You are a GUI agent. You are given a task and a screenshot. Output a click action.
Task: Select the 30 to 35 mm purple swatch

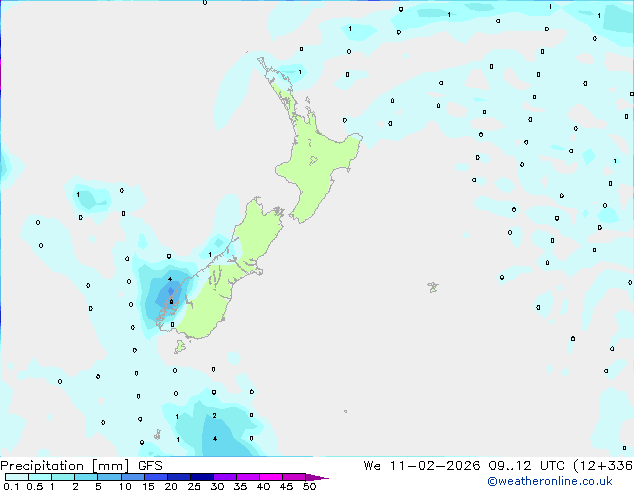[225, 477]
